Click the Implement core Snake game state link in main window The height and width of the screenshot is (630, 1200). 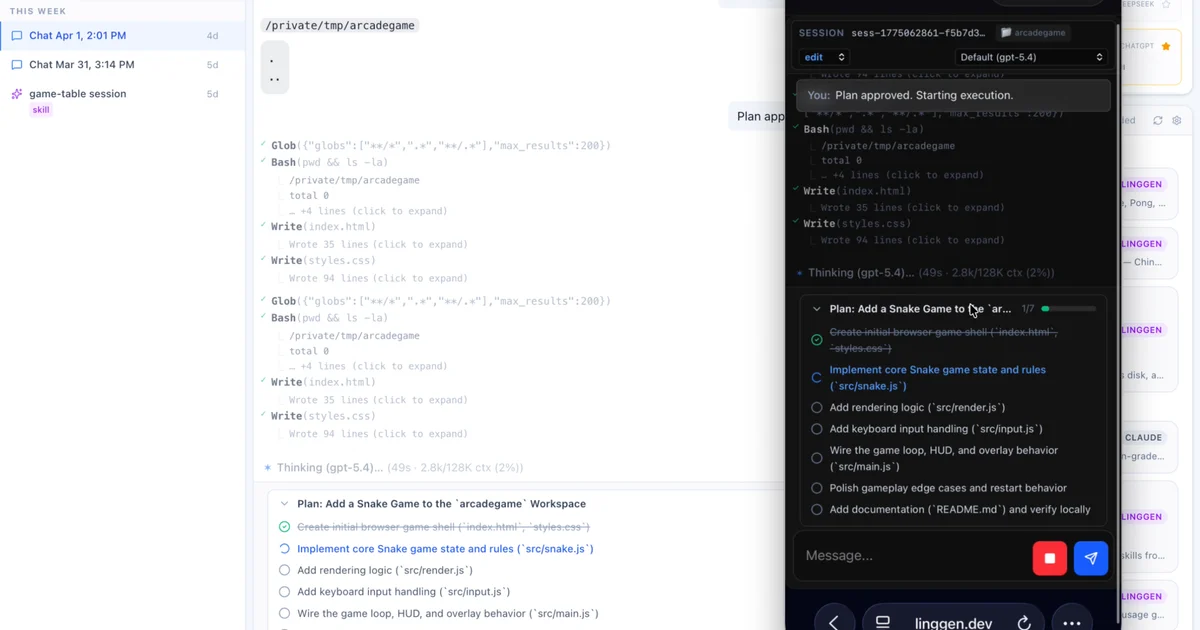445,549
